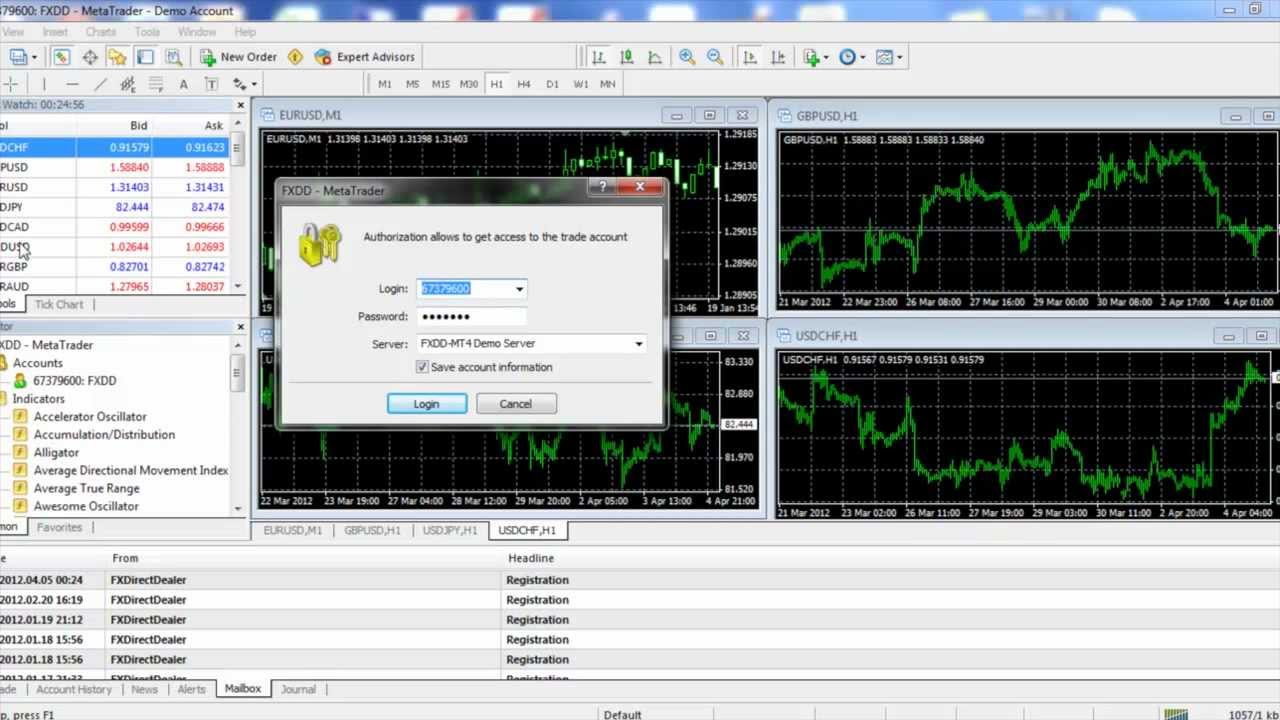1280x720 pixels.
Task: Open the Periods clock icon
Action: pos(851,57)
